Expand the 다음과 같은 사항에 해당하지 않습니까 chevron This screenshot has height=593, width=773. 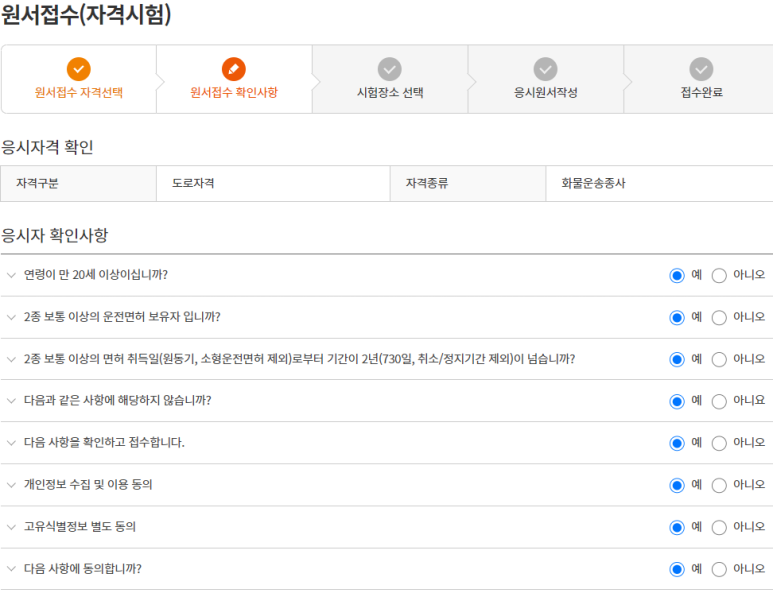[11, 401]
